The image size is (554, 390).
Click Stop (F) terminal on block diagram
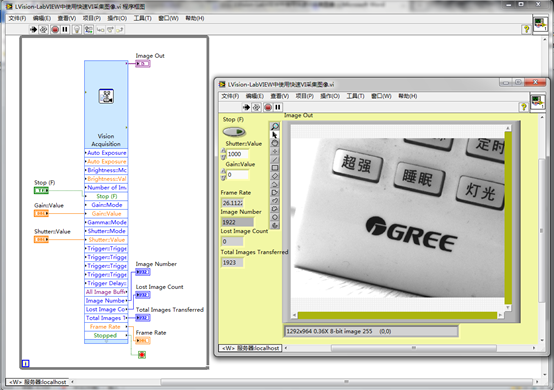pyautogui.click(x=41, y=191)
